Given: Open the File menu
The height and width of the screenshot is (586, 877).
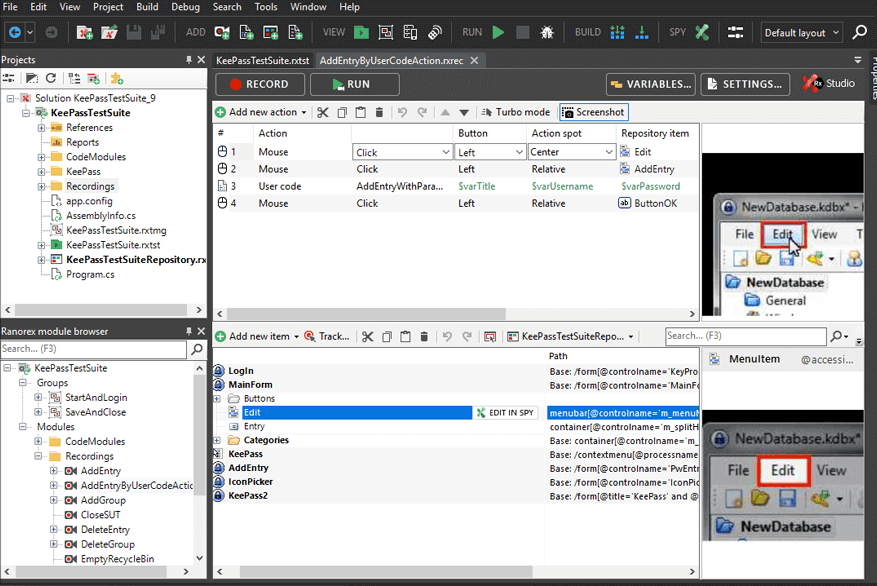Looking at the screenshot, I should click(x=10, y=7).
